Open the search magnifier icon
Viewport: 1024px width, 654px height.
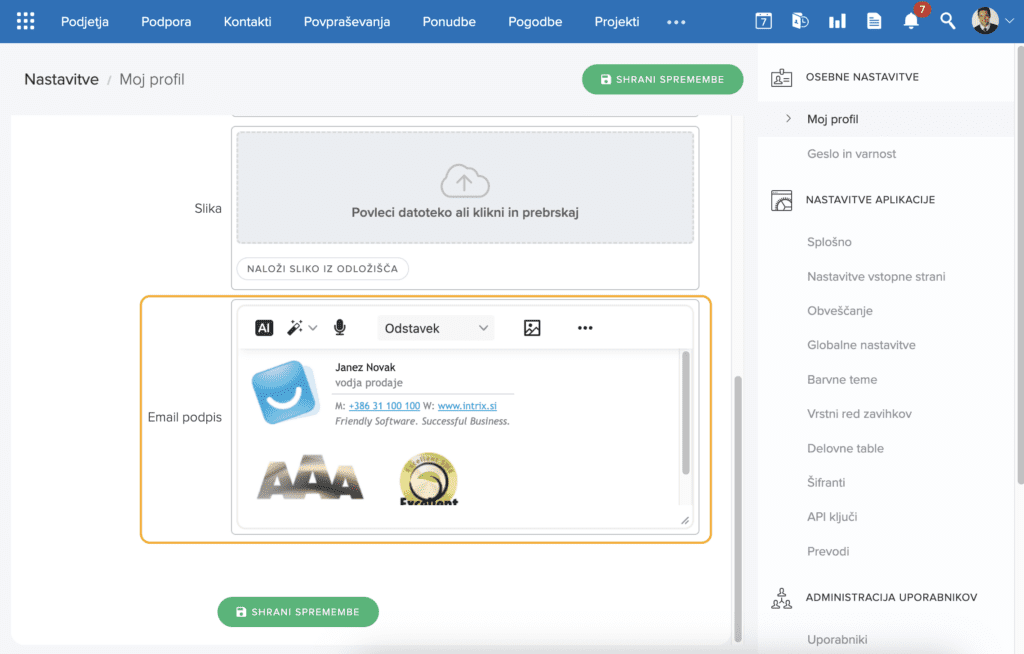click(948, 21)
